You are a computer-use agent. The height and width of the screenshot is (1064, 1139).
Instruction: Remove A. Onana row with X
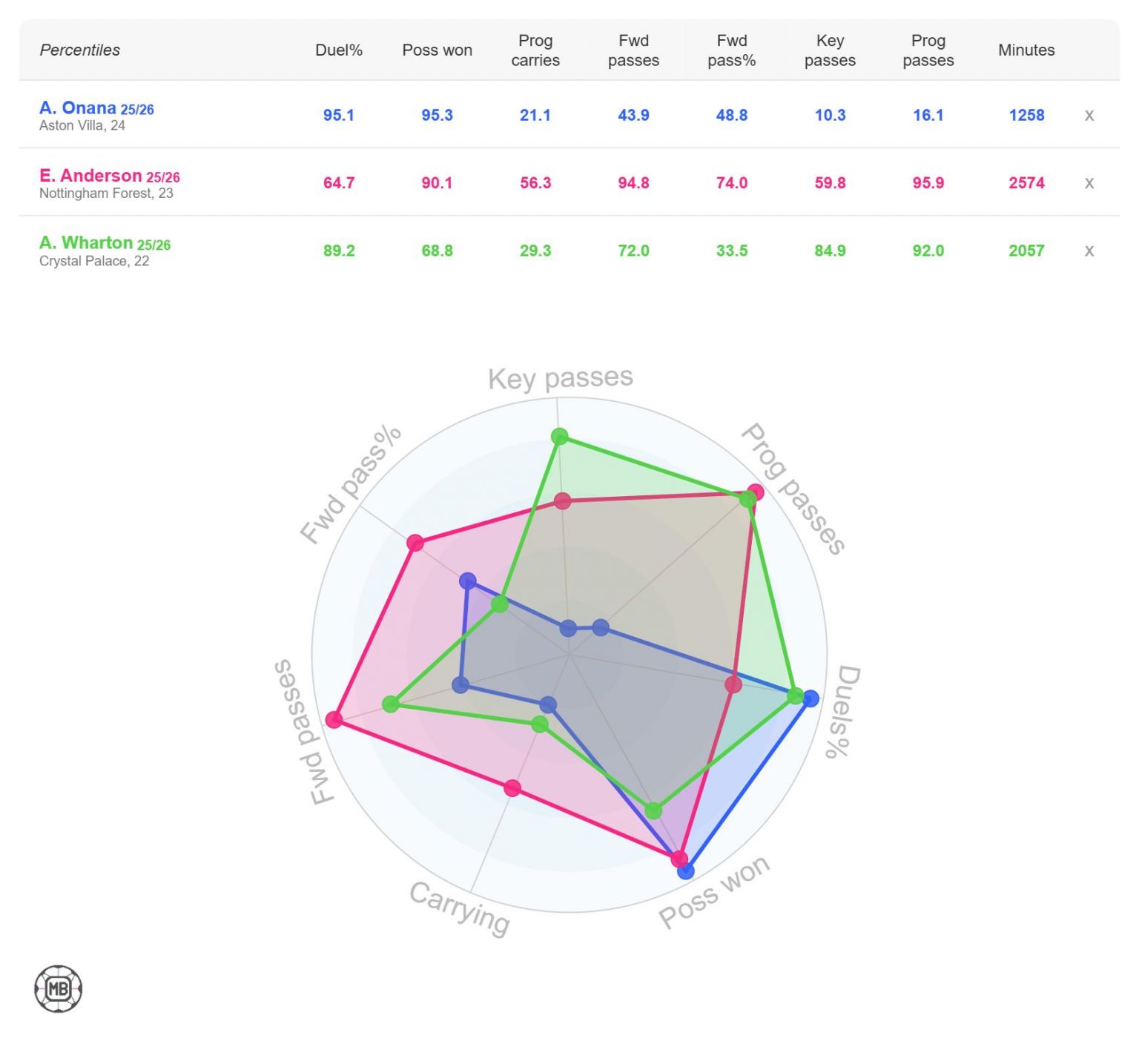pos(1089,115)
